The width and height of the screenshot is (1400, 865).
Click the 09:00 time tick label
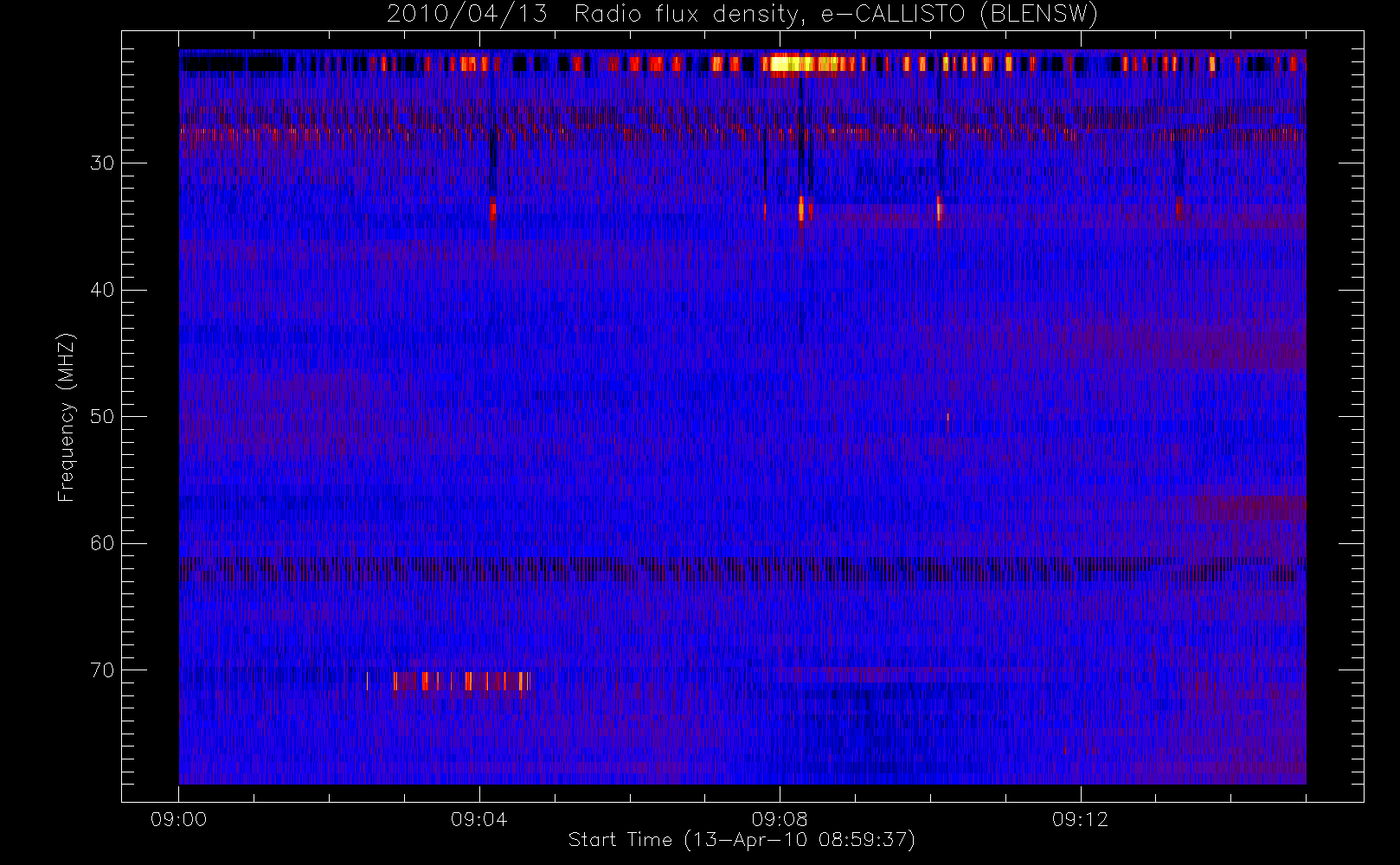pos(179,819)
